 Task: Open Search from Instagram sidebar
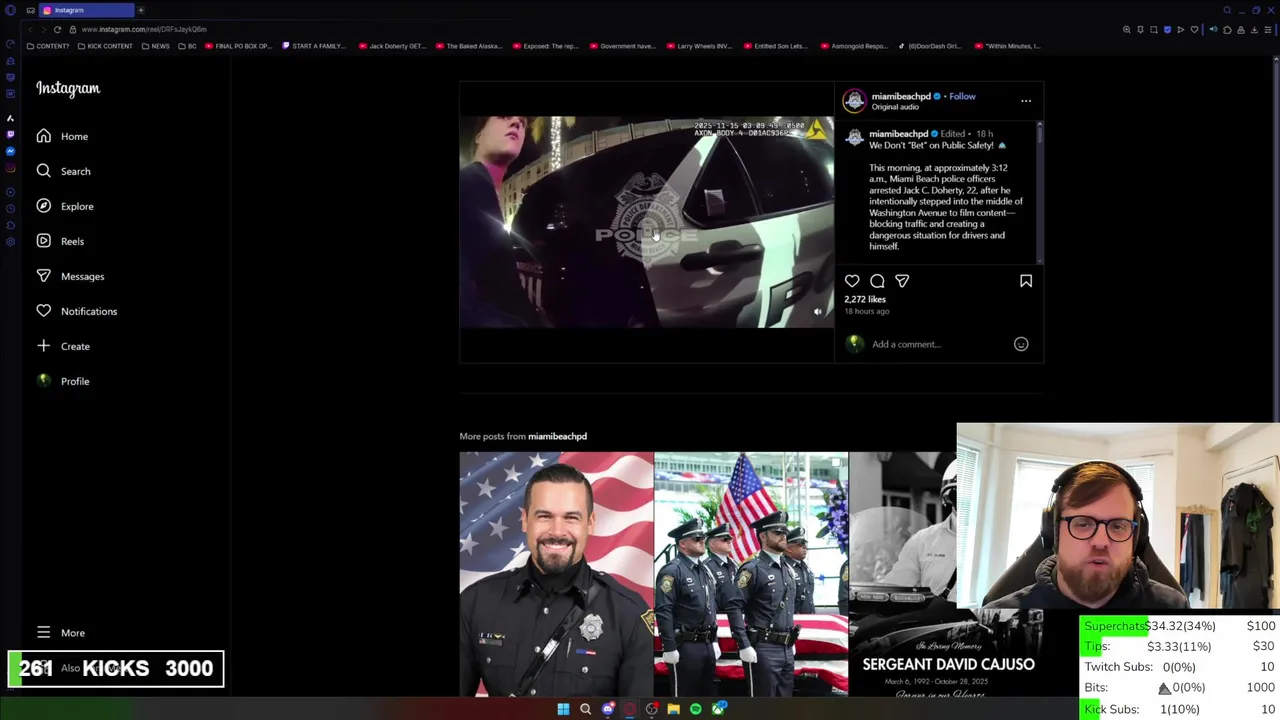click(63, 171)
